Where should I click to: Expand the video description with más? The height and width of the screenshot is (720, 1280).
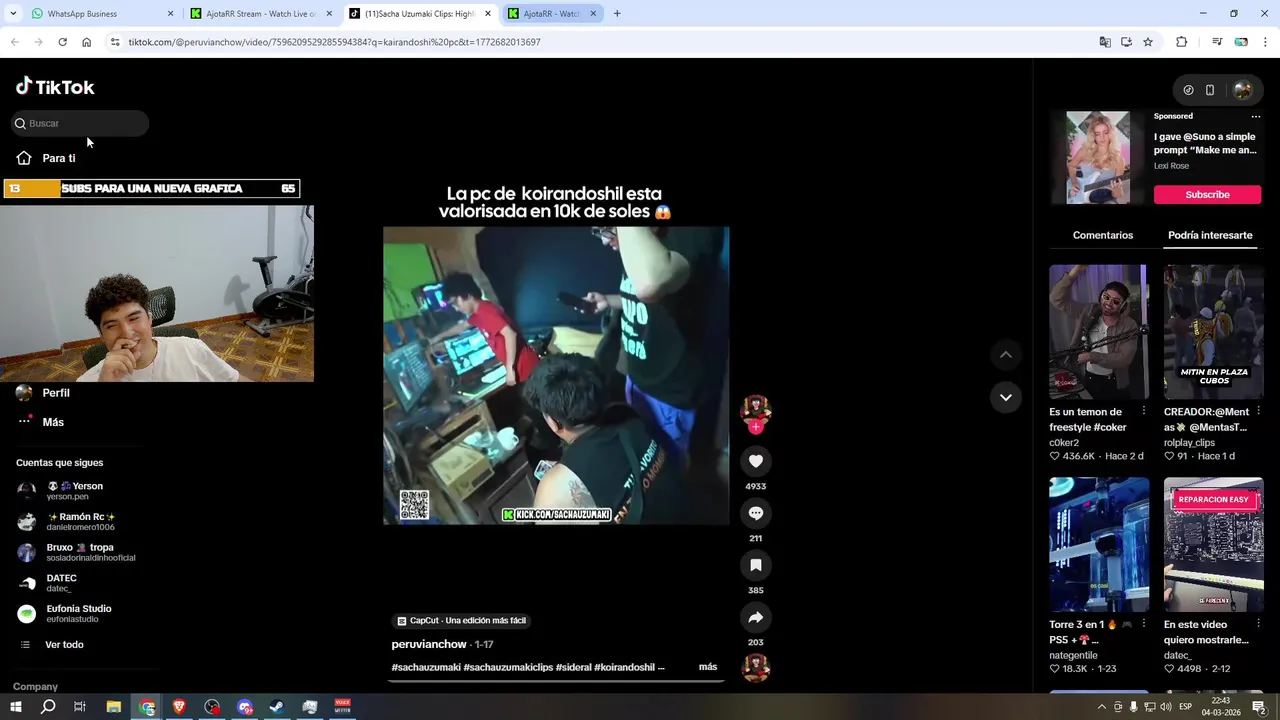708,667
